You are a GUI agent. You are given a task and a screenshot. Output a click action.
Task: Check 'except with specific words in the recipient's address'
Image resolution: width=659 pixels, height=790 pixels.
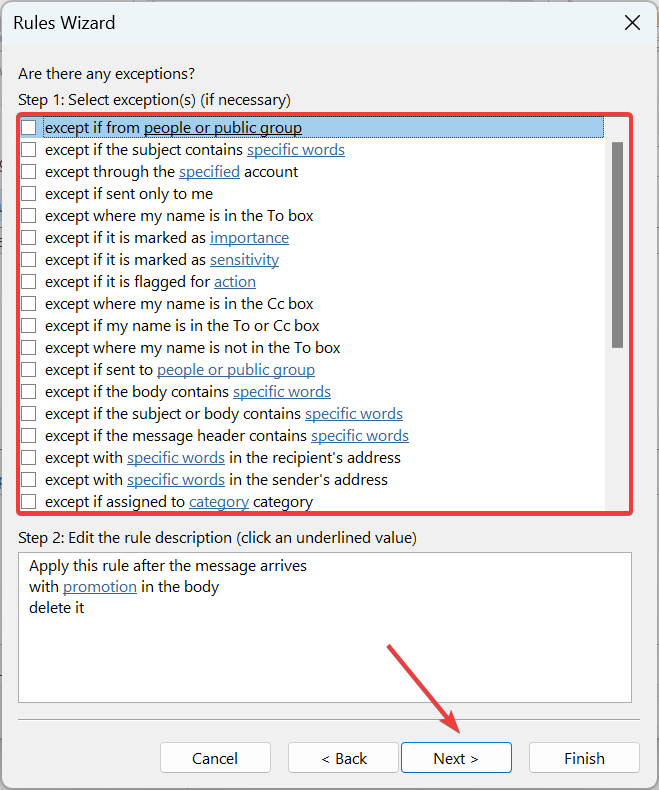tap(29, 457)
